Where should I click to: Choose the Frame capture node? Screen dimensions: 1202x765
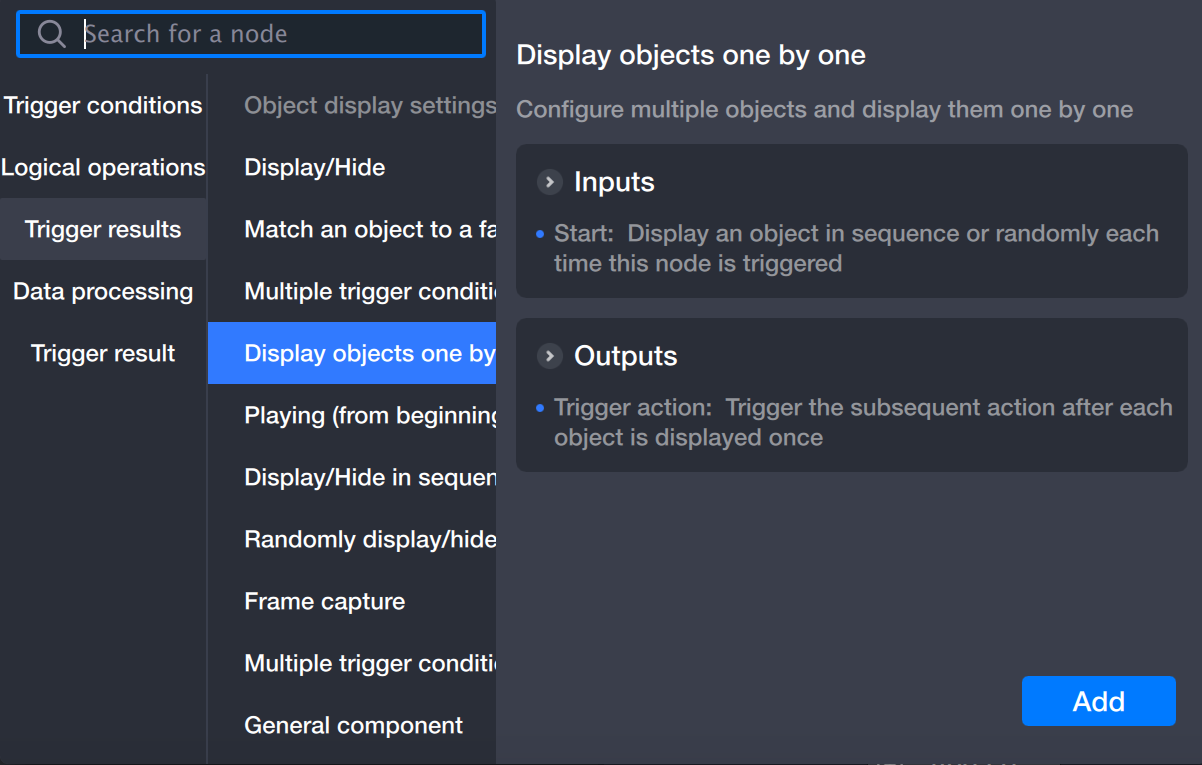point(325,601)
